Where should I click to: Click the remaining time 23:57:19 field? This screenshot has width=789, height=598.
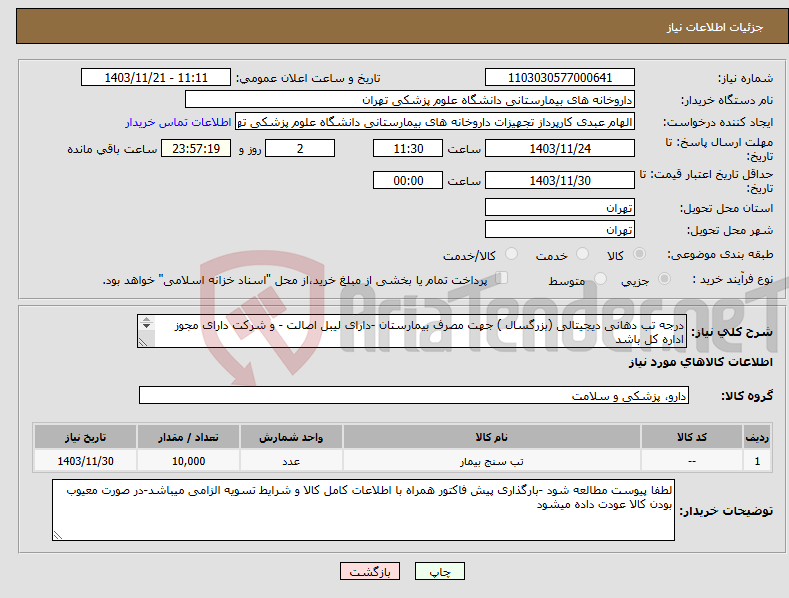[196, 148]
